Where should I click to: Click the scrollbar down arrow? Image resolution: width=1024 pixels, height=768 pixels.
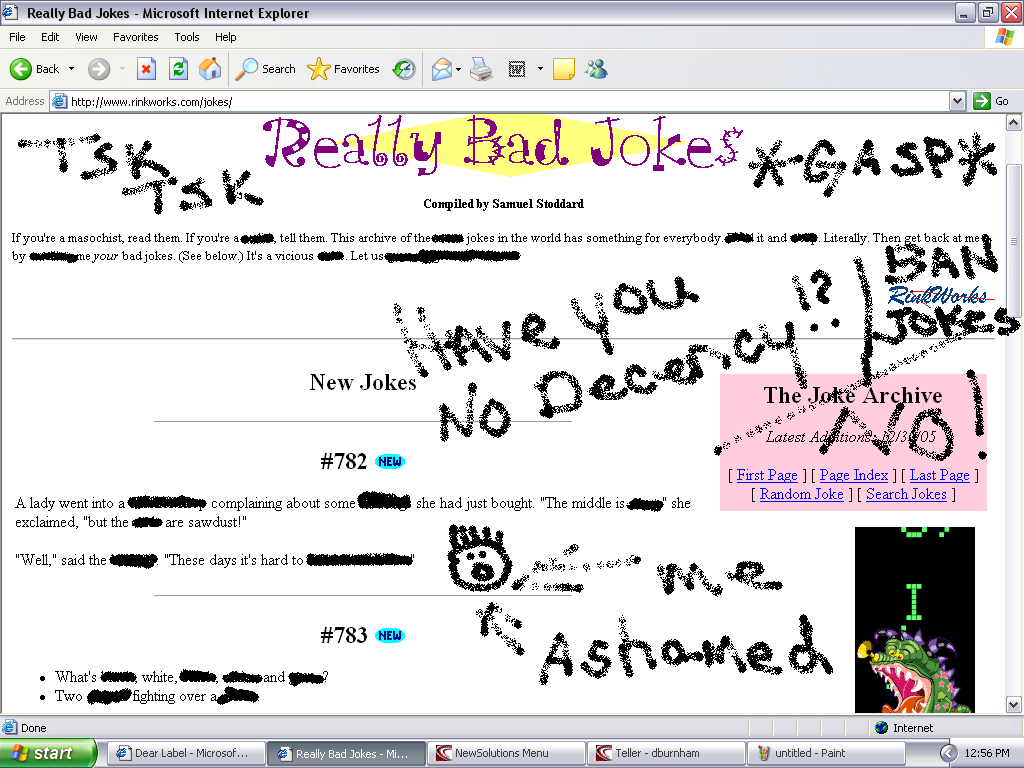[x=1014, y=705]
